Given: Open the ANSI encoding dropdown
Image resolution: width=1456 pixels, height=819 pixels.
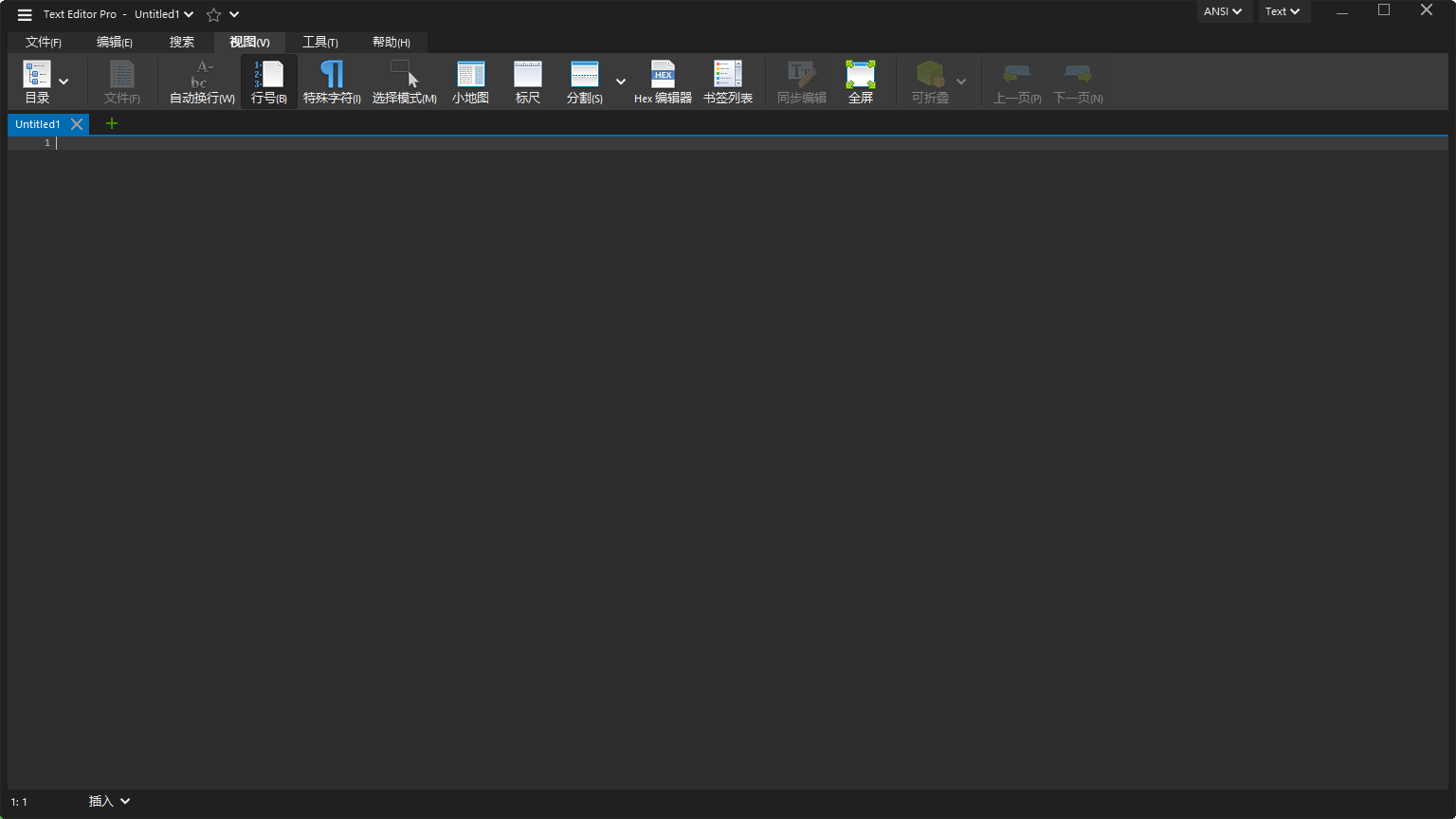Looking at the screenshot, I should tap(1223, 11).
